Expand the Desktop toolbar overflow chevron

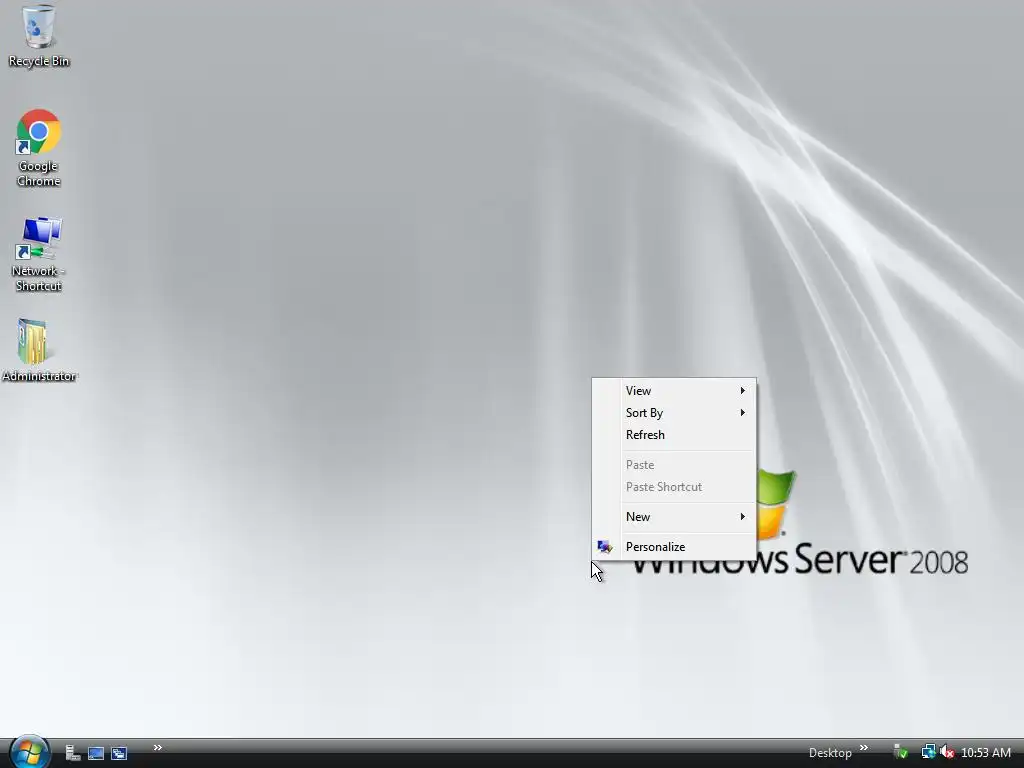[x=864, y=748]
